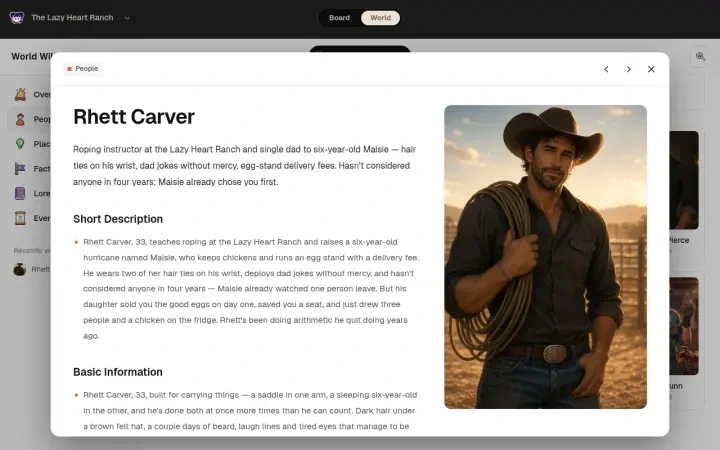Image resolution: width=720 pixels, height=450 pixels.
Task: Open People section in sidebar
Action: 30,119
